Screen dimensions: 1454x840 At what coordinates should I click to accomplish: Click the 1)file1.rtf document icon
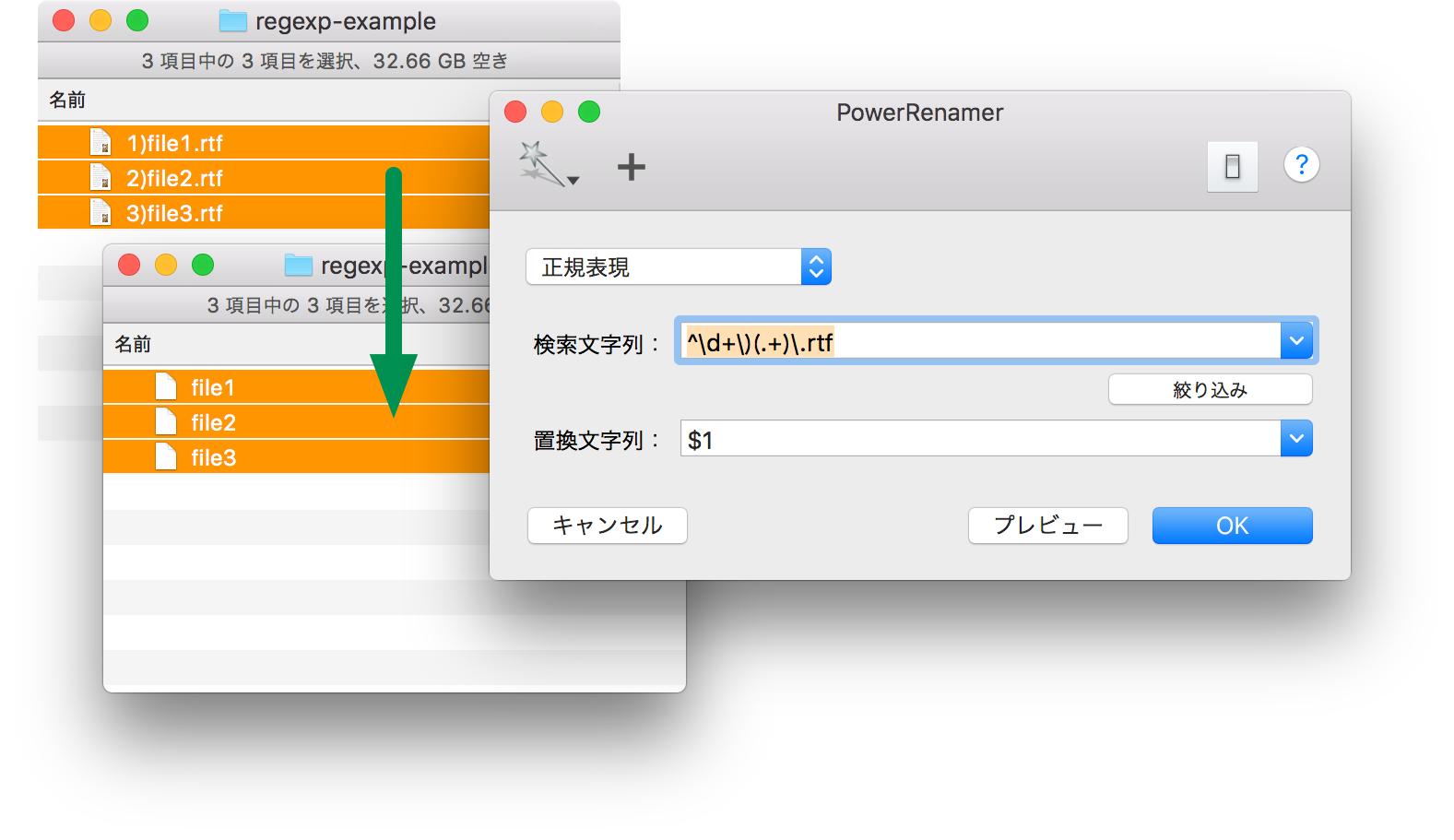coord(100,143)
